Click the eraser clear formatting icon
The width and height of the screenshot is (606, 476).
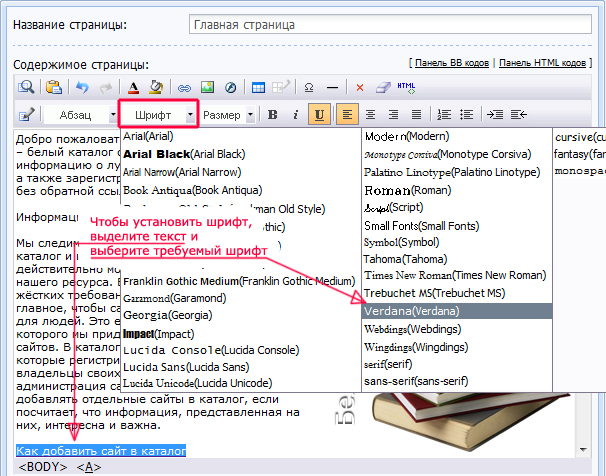[x=383, y=88]
